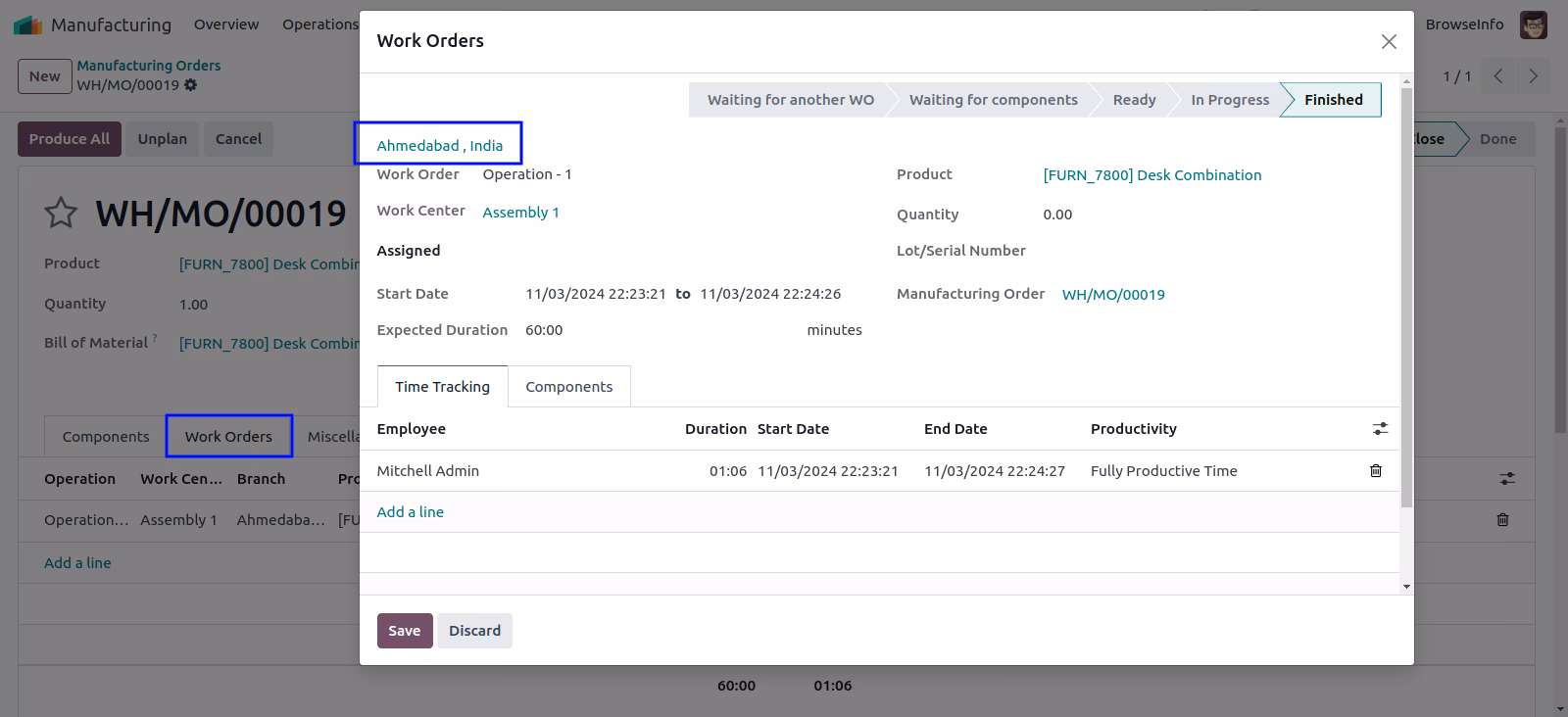Screen dimensions: 1568x717
Task: Click the Fully Productive Time cell
Action: click(x=1164, y=471)
